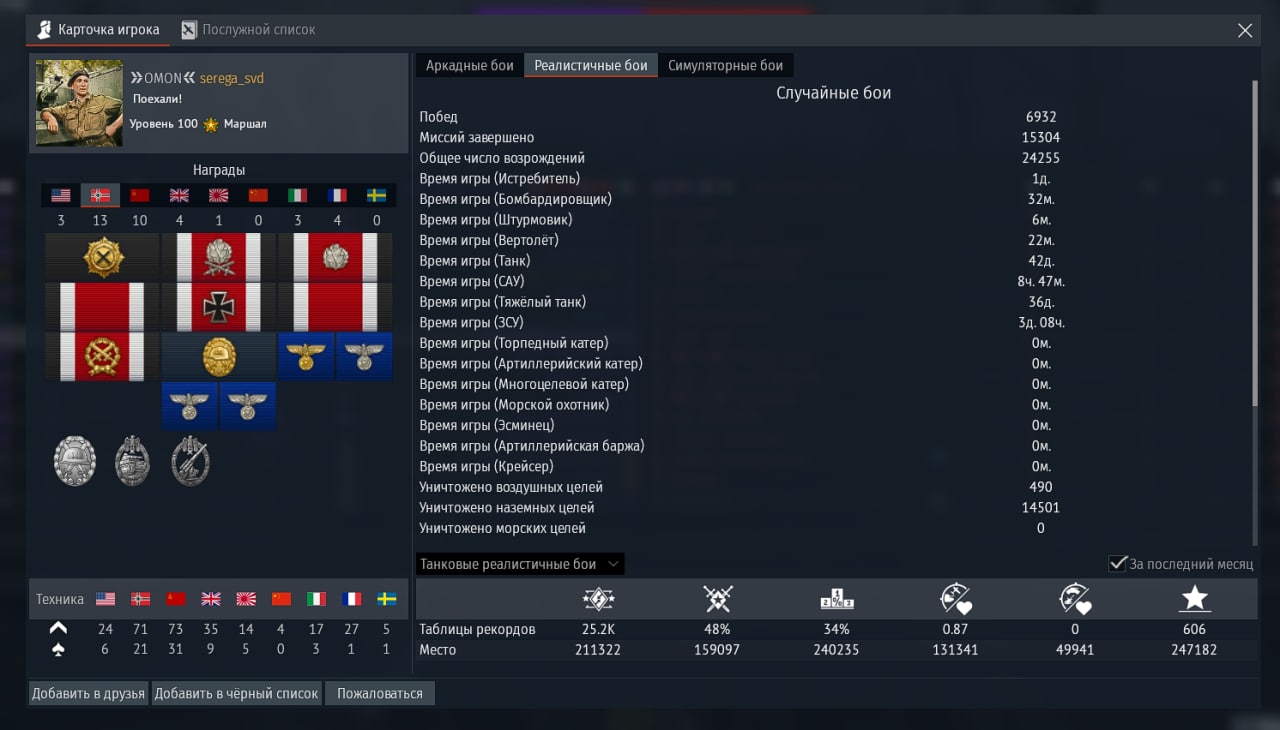
Task: Click the 'Пожаловаться' button
Action: tap(380, 693)
